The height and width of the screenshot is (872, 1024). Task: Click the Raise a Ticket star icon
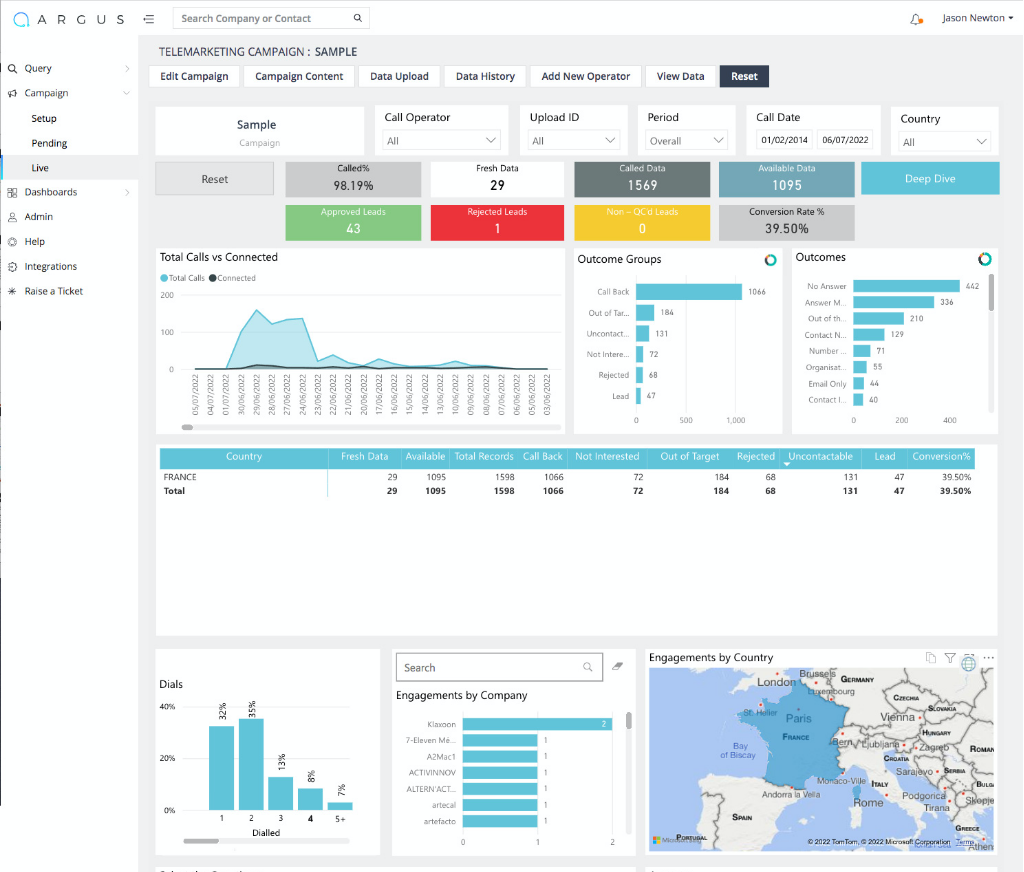pos(12,291)
